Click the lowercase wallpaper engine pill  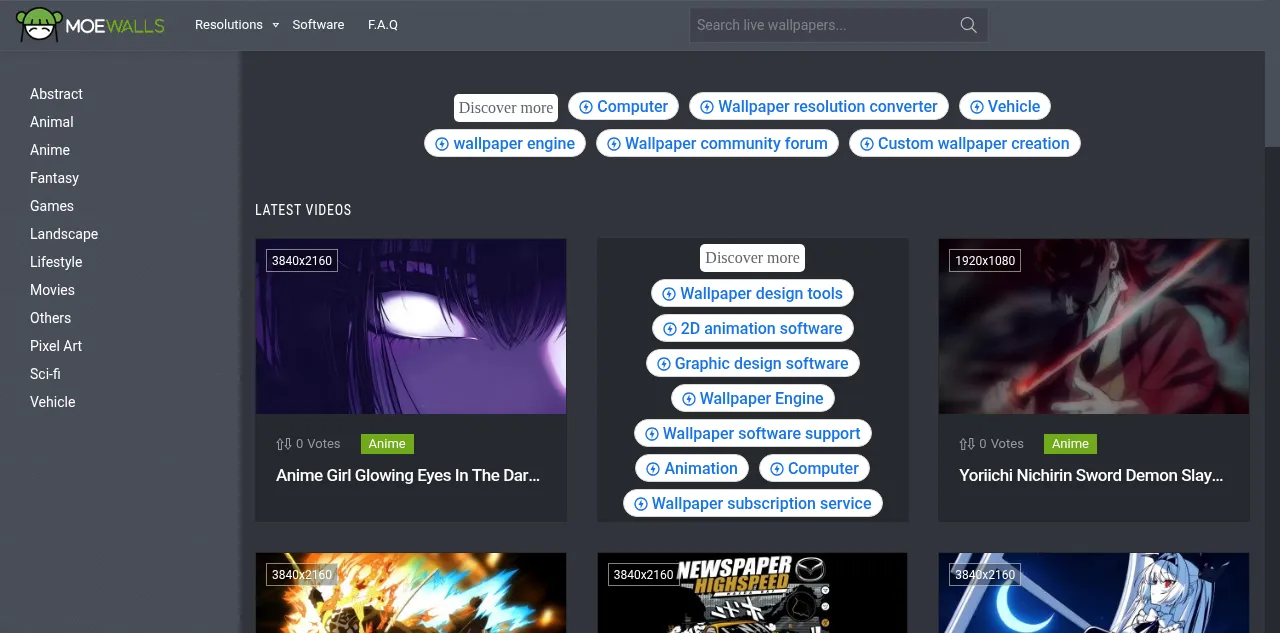(505, 143)
